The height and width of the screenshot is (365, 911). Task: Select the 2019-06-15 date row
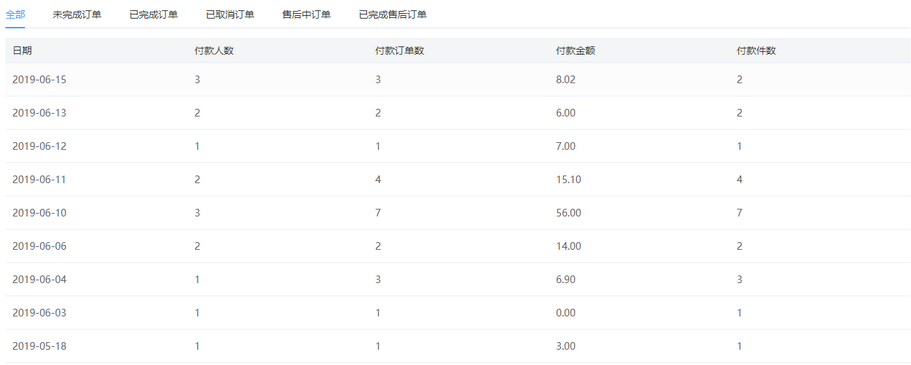click(x=458, y=80)
